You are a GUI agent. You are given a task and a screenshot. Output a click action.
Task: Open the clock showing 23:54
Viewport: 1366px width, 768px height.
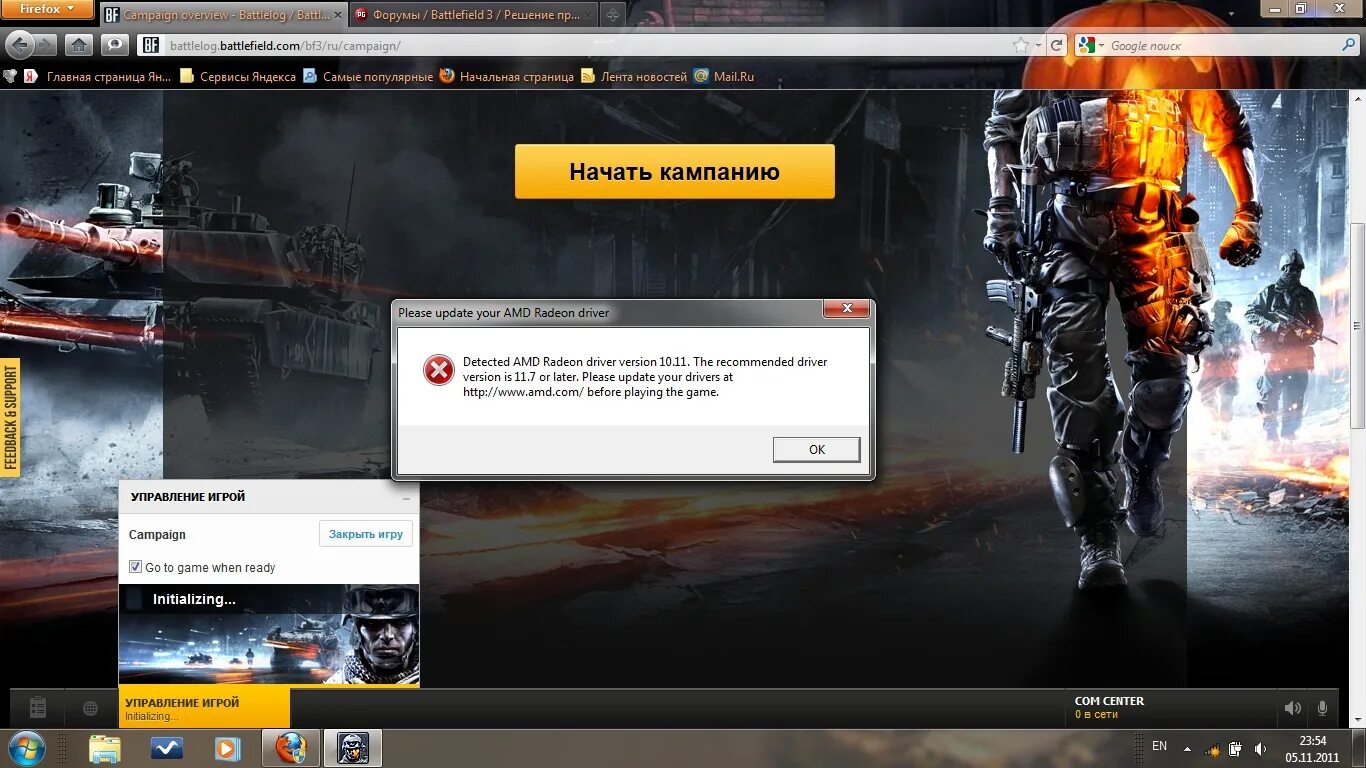(x=1312, y=748)
